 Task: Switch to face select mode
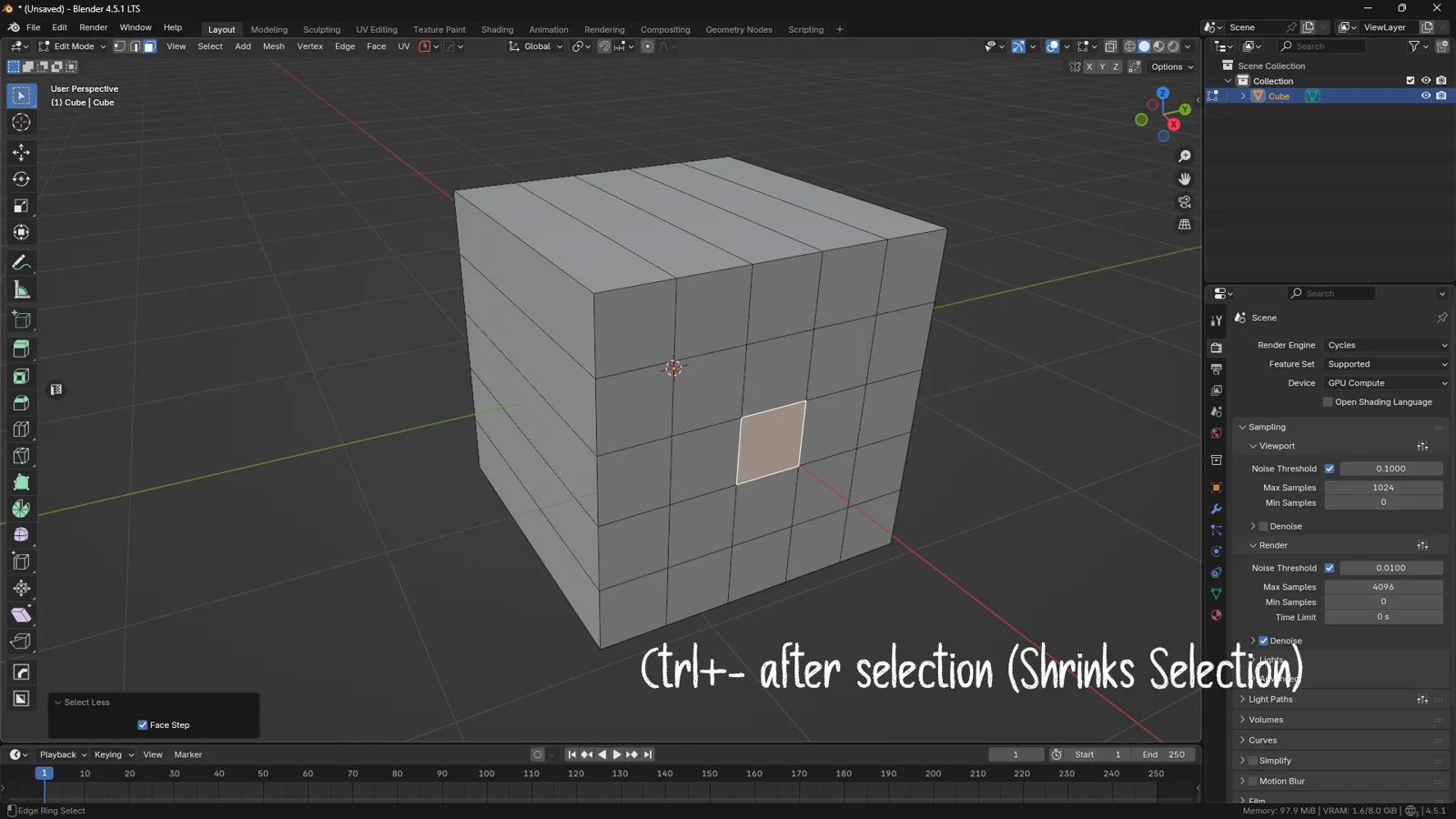[149, 46]
